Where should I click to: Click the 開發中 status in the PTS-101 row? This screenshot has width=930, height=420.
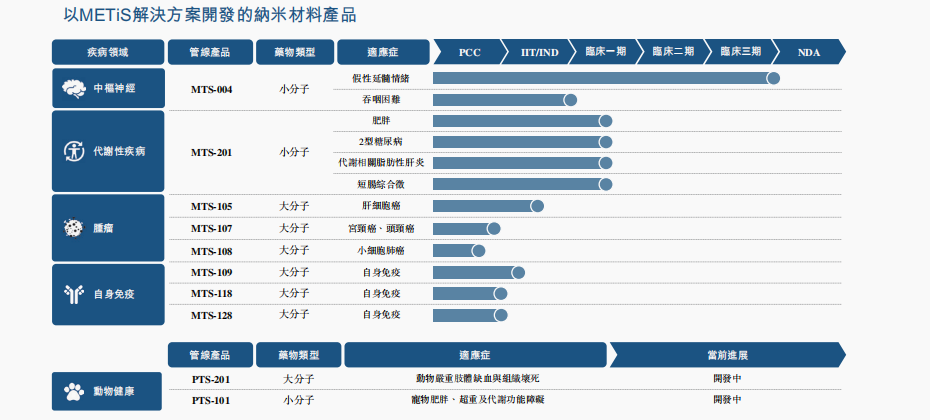pyautogui.click(x=727, y=399)
